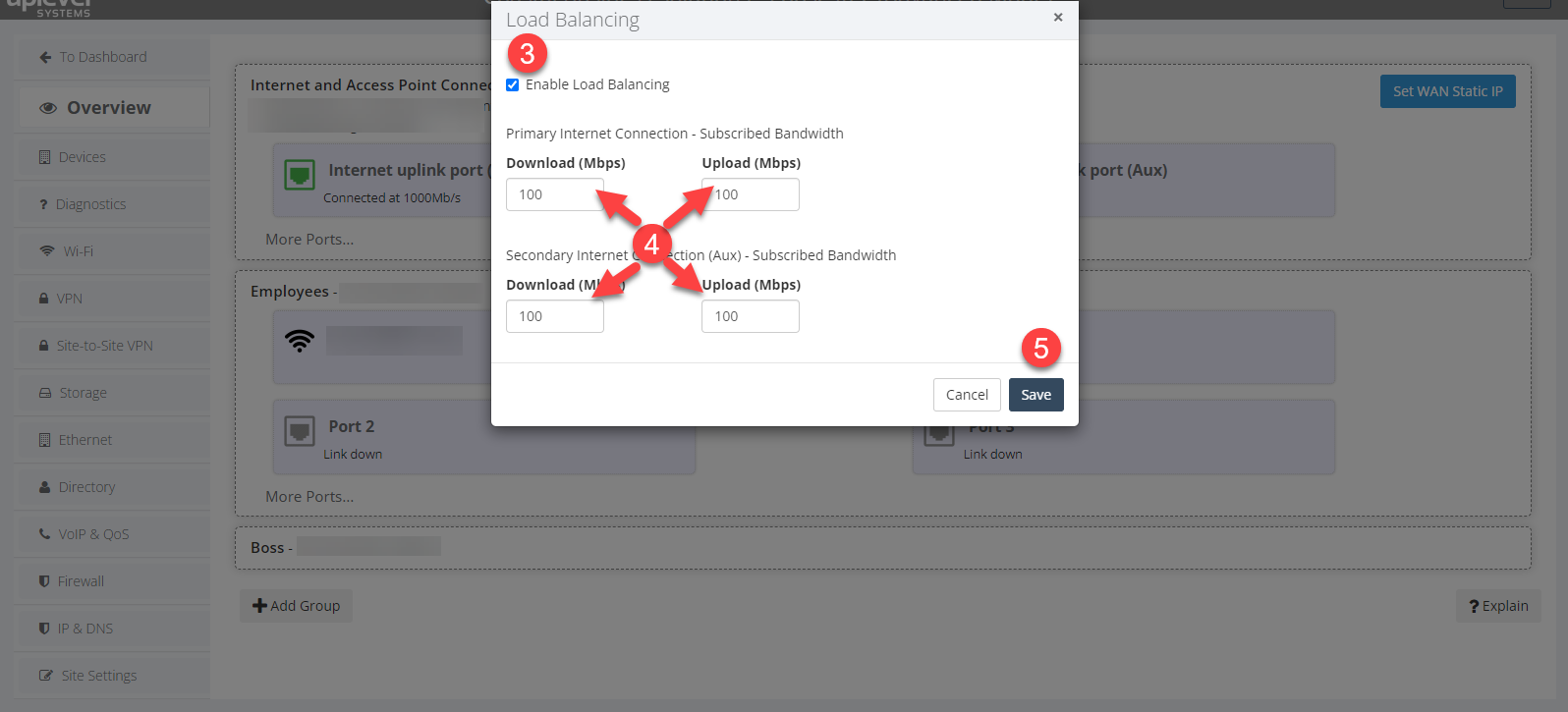Expand More Ports under Employees group

click(x=309, y=497)
